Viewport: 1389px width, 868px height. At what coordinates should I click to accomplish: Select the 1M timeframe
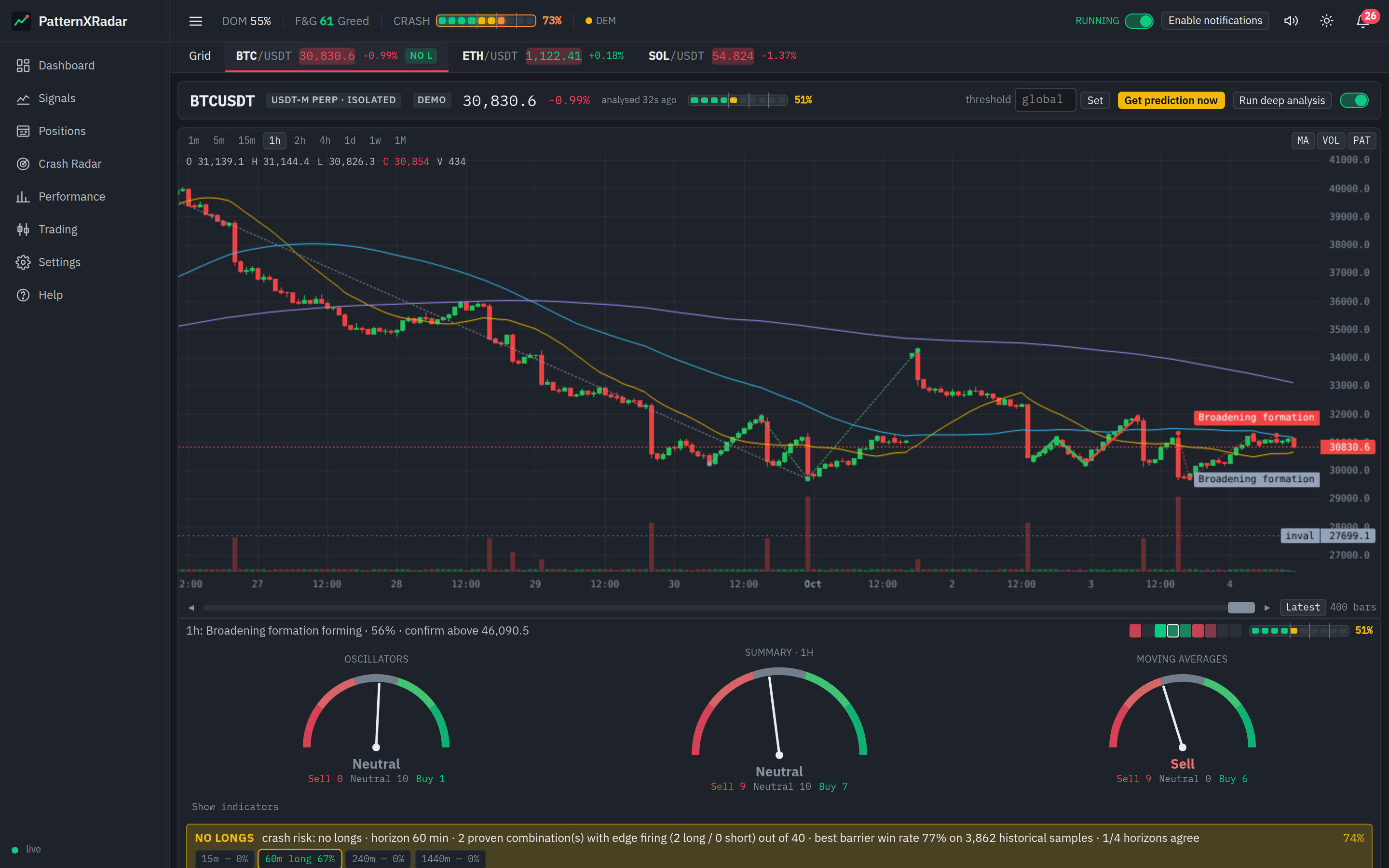tap(400, 141)
